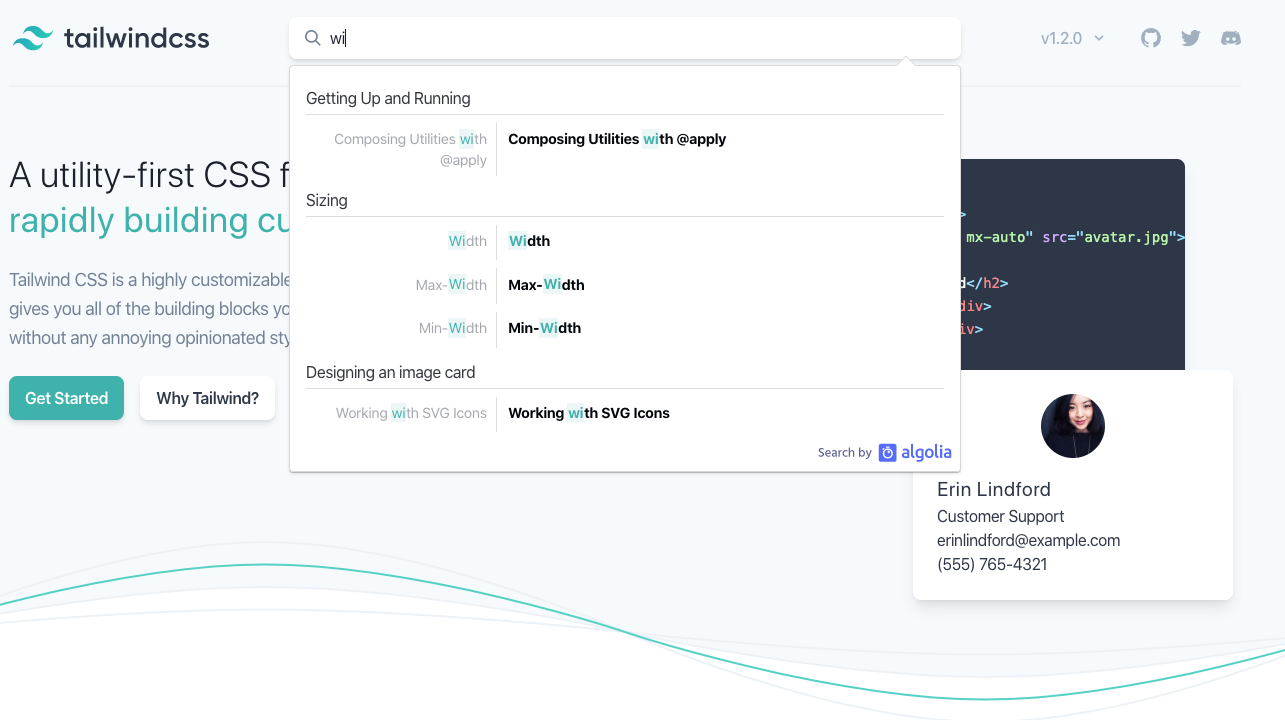Click the Sizing category heading

(x=327, y=200)
